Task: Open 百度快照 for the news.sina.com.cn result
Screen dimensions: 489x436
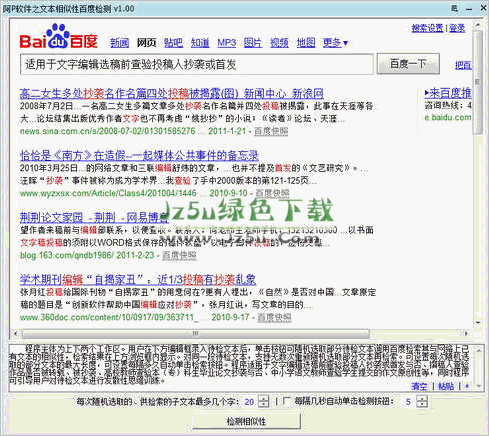Action: click(x=271, y=131)
